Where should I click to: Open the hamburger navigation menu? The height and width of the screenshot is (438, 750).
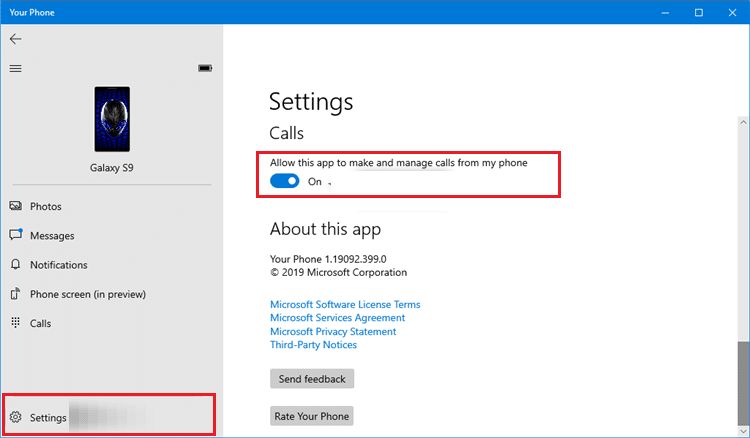(x=15, y=68)
